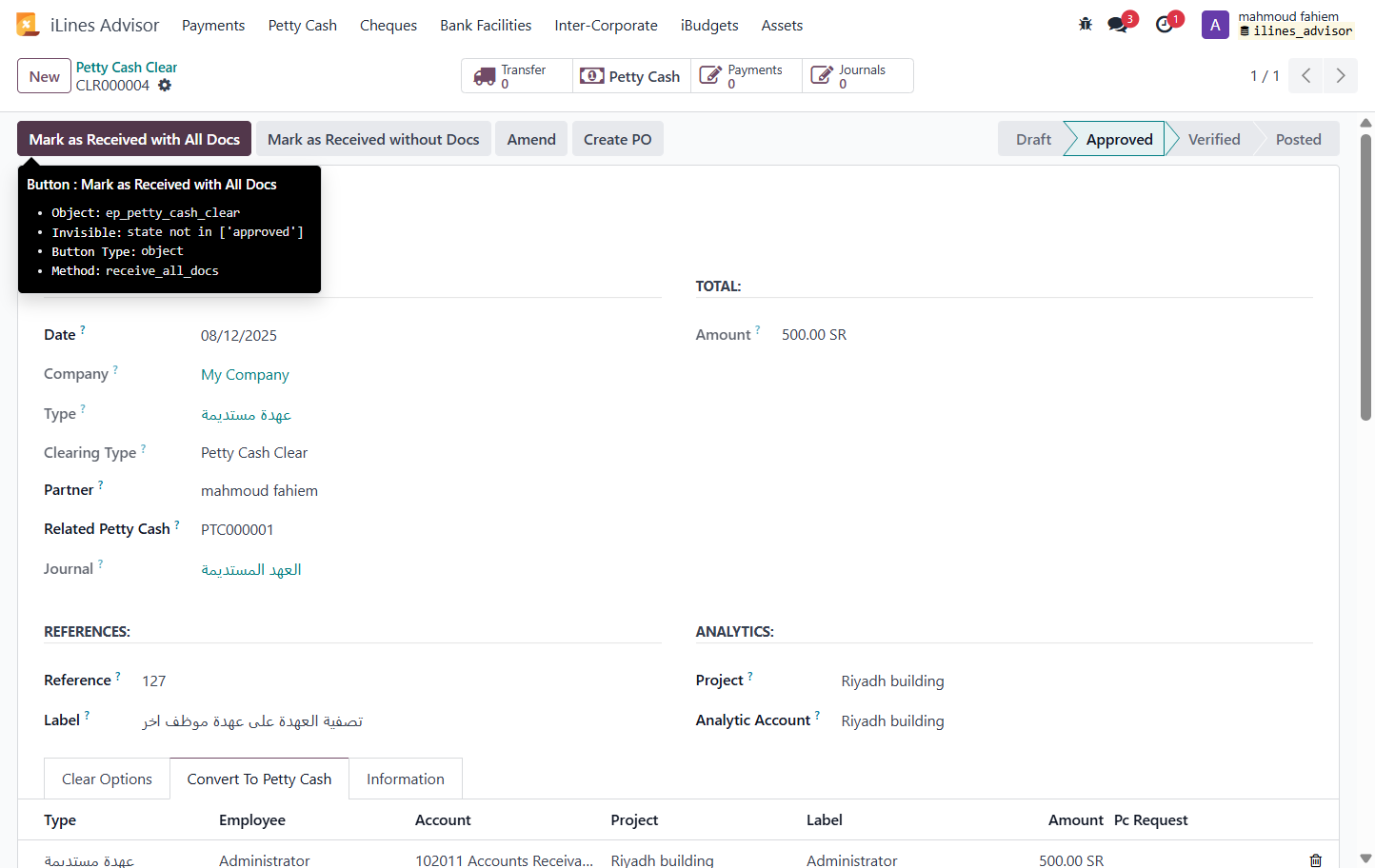Select the Verified status stage
The height and width of the screenshot is (868, 1375).
point(1214,139)
